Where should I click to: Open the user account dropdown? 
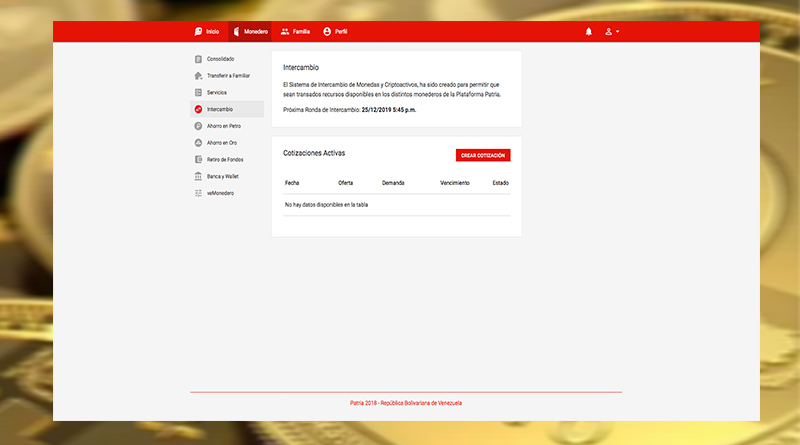pos(612,32)
